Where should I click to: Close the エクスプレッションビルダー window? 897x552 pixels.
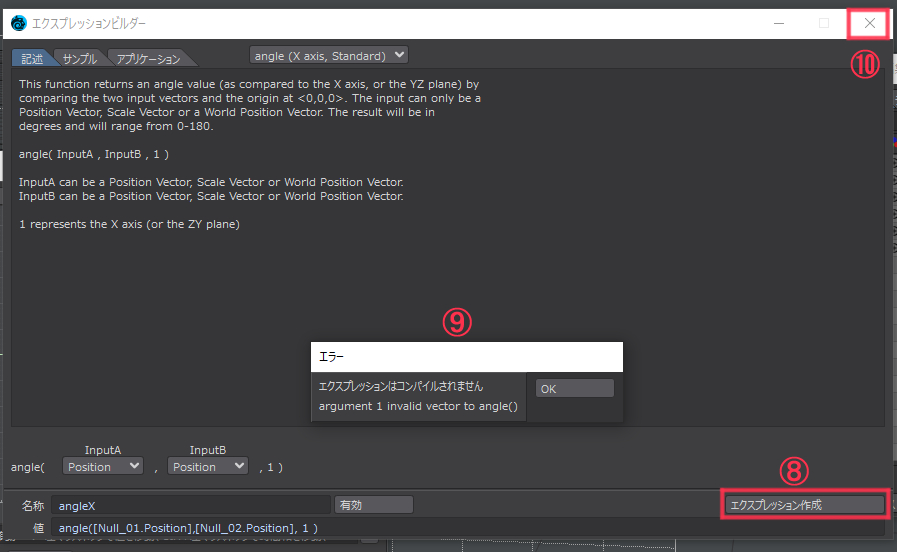[x=869, y=23]
